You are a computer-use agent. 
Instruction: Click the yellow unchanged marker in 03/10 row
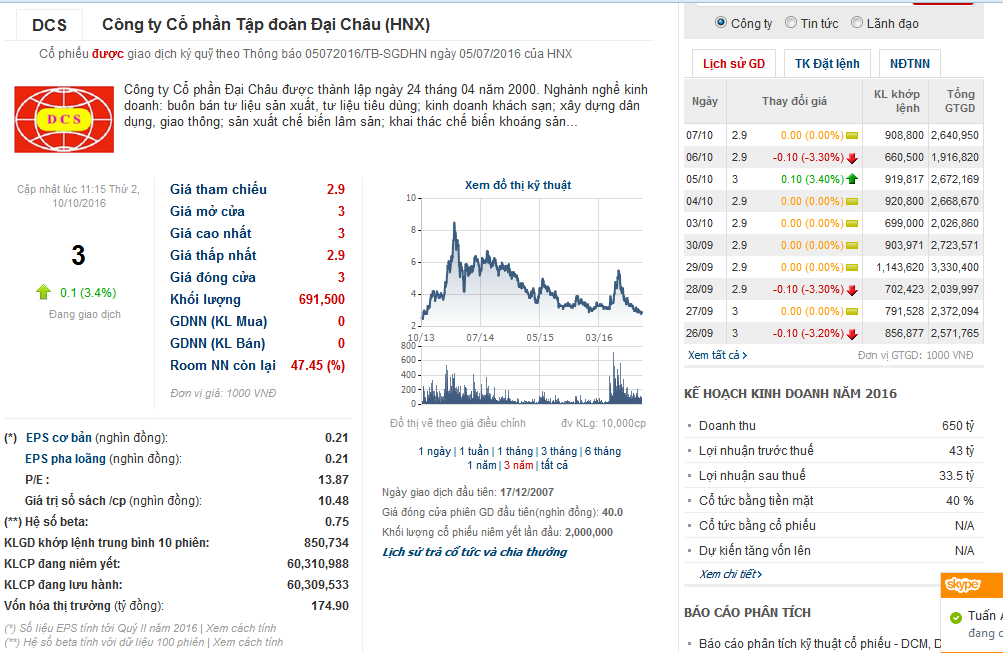[852, 223]
